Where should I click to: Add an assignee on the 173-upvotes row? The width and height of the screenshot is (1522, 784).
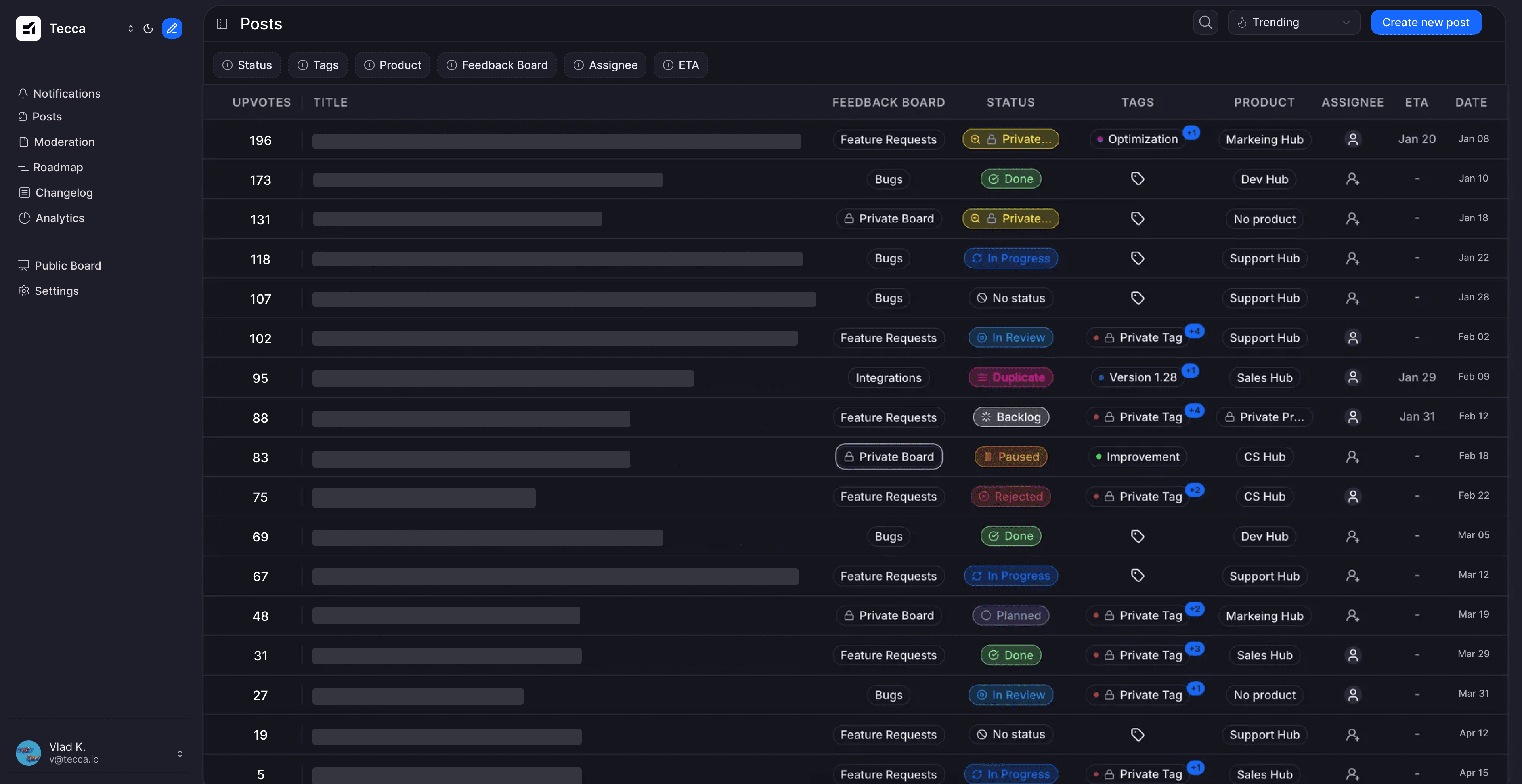tap(1353, 179)
